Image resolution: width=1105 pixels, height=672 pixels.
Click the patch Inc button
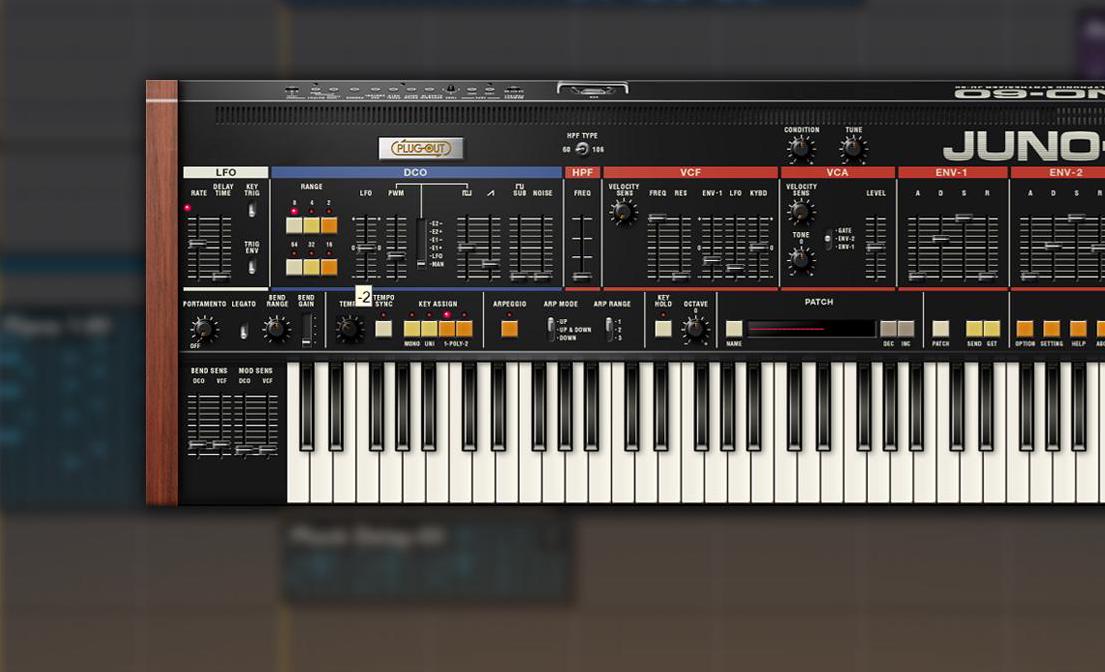pyautogui.click(x=906, y=328)
